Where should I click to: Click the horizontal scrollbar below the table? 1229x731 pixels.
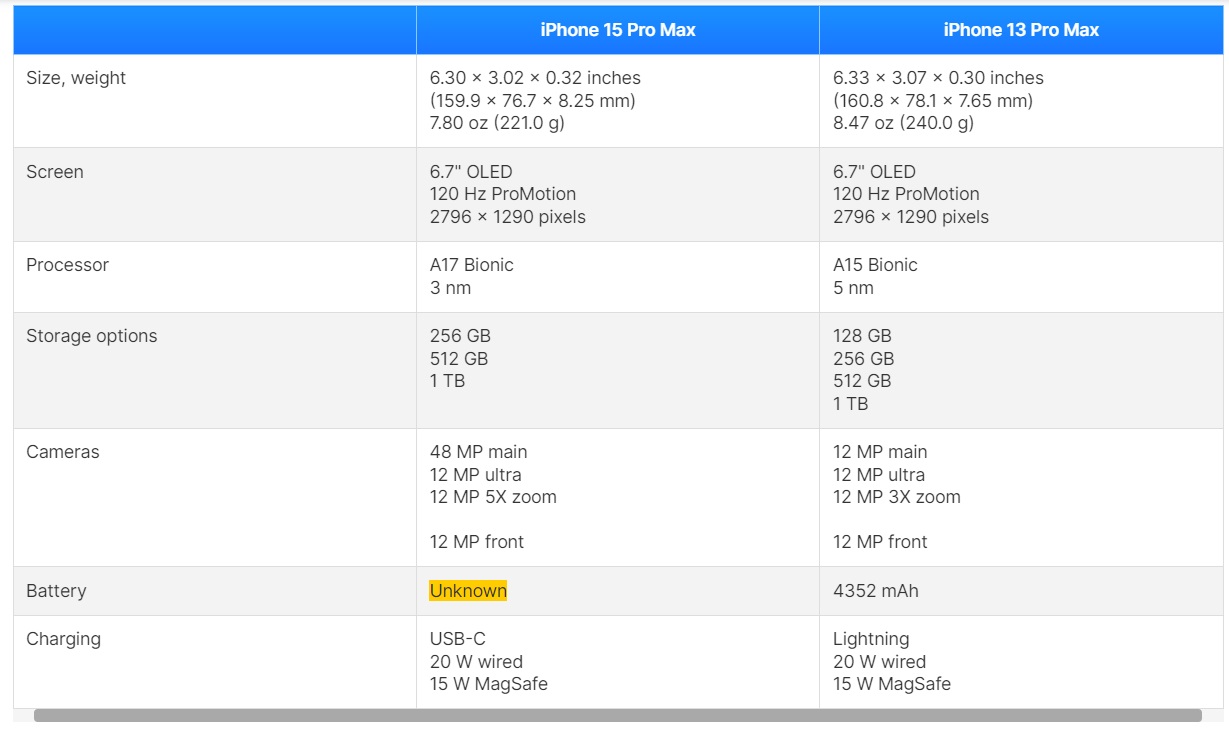pyautogui.click(x=617, y=715)
